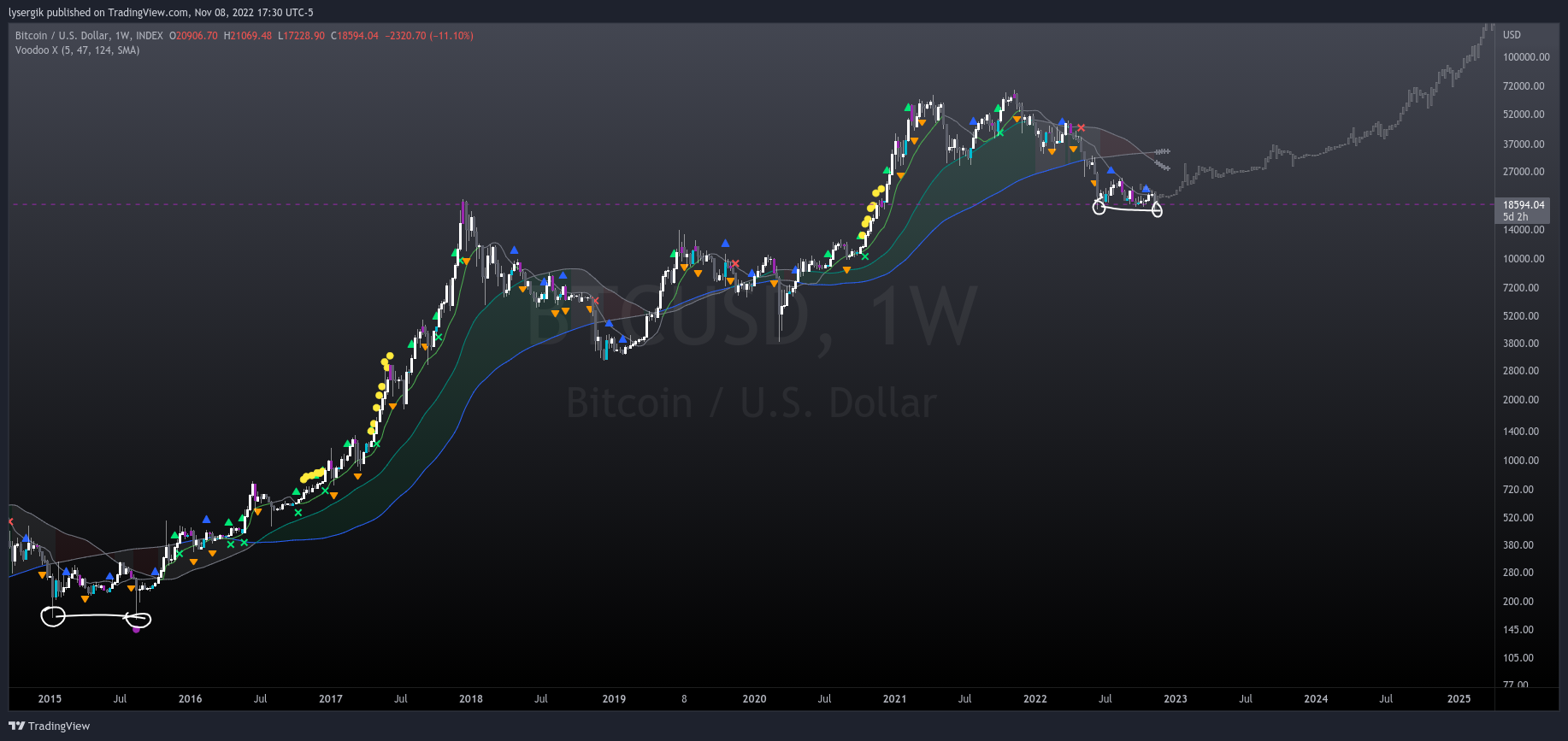Click the 2017 label on the time axis
The image size is (1568, 741).
pyautogui.click(x=331, y=699)
